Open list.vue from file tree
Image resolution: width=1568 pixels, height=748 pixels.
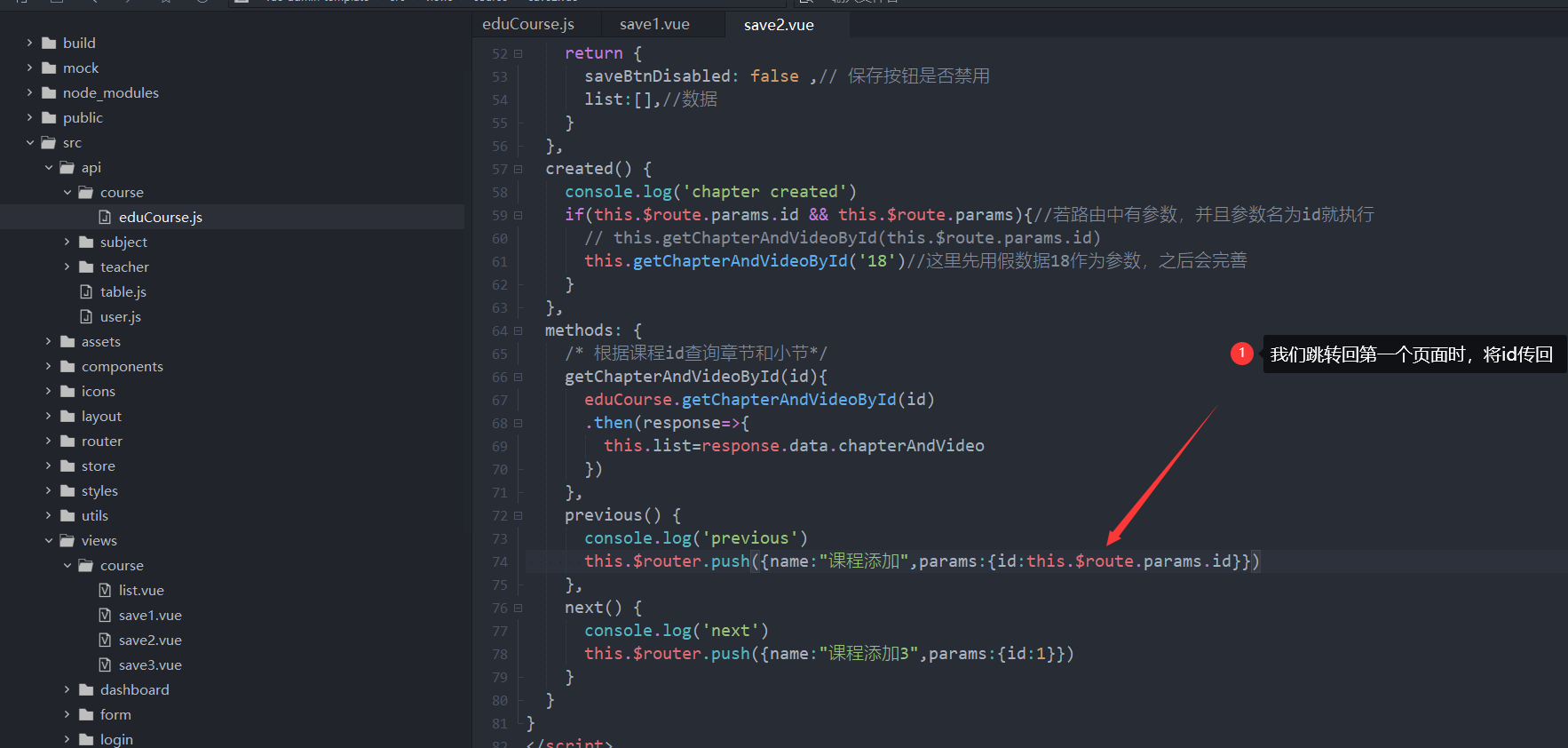pyautogui.click(x=141, y=590)
